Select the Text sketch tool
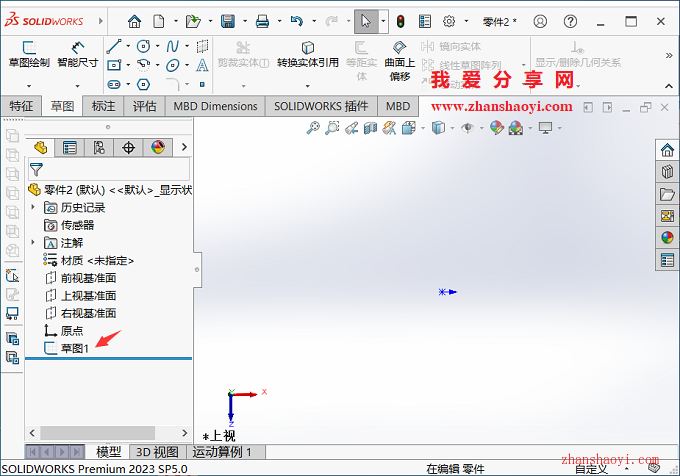The width and height of the screenshot is (680, 476). tap(202, 65)
